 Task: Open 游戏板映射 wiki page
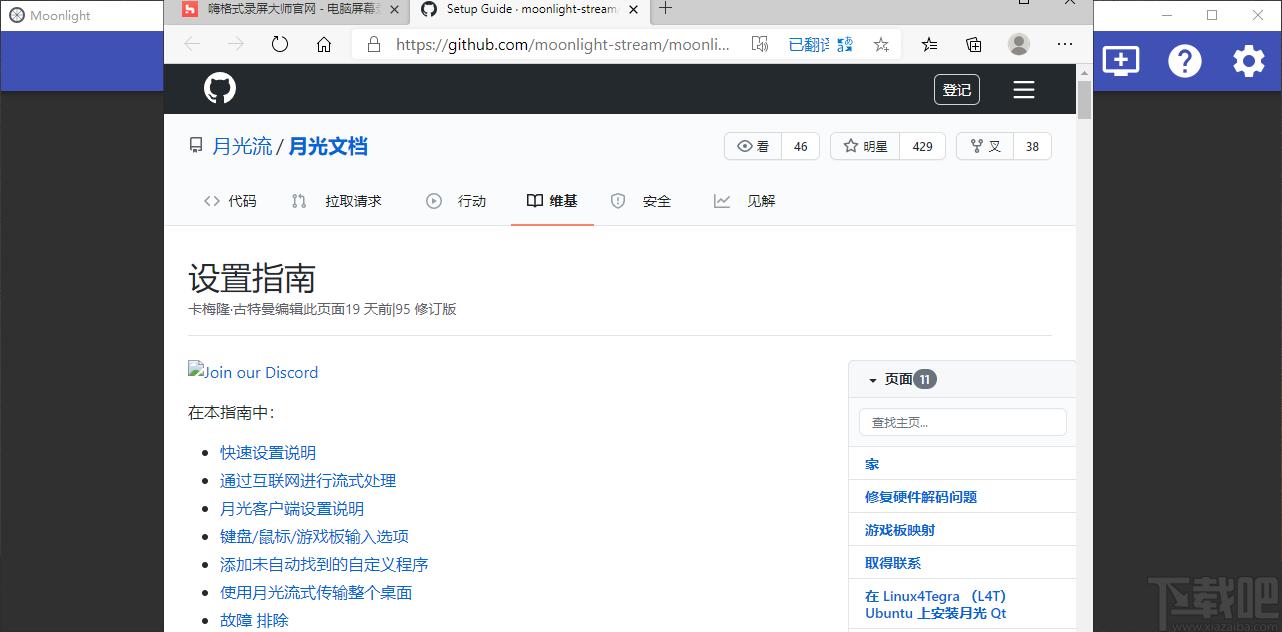point(900,530)
